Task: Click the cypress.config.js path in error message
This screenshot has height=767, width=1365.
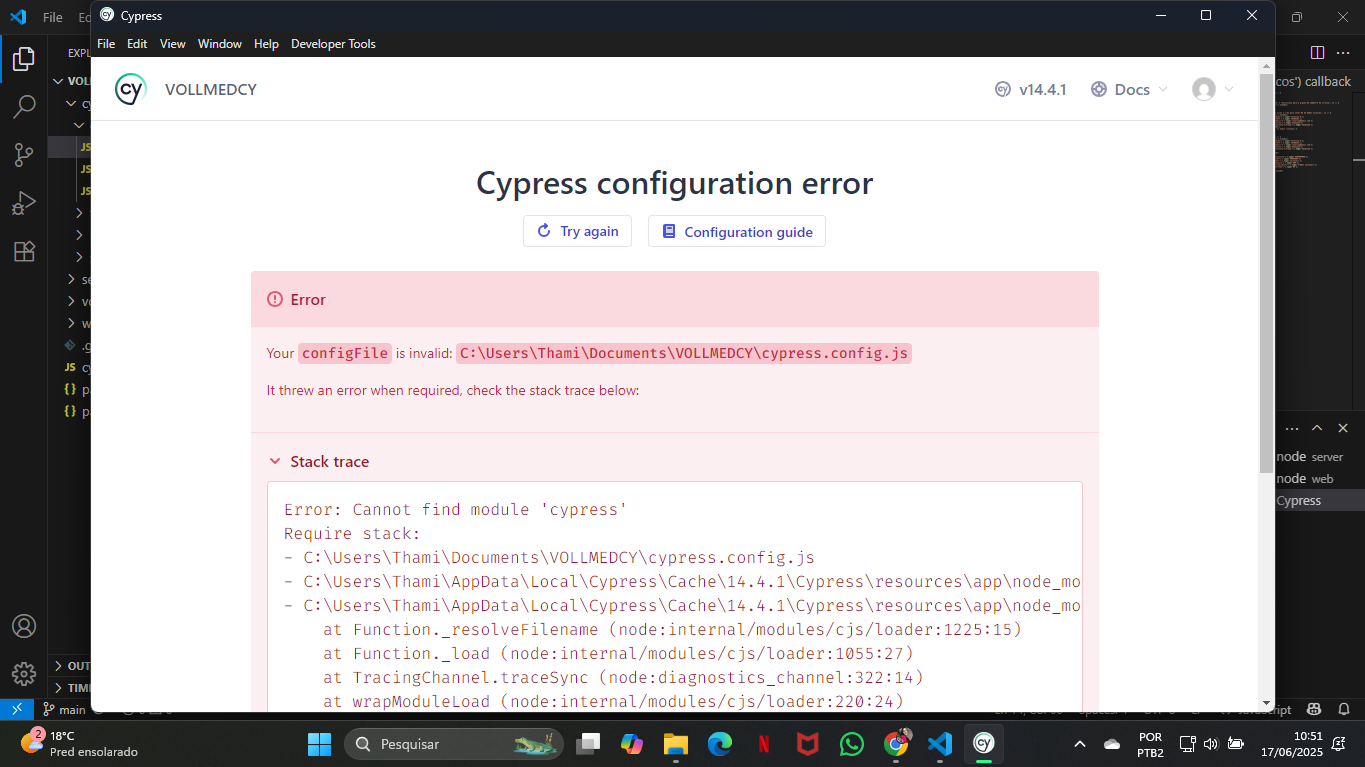Action: click(x=684, y=353)
